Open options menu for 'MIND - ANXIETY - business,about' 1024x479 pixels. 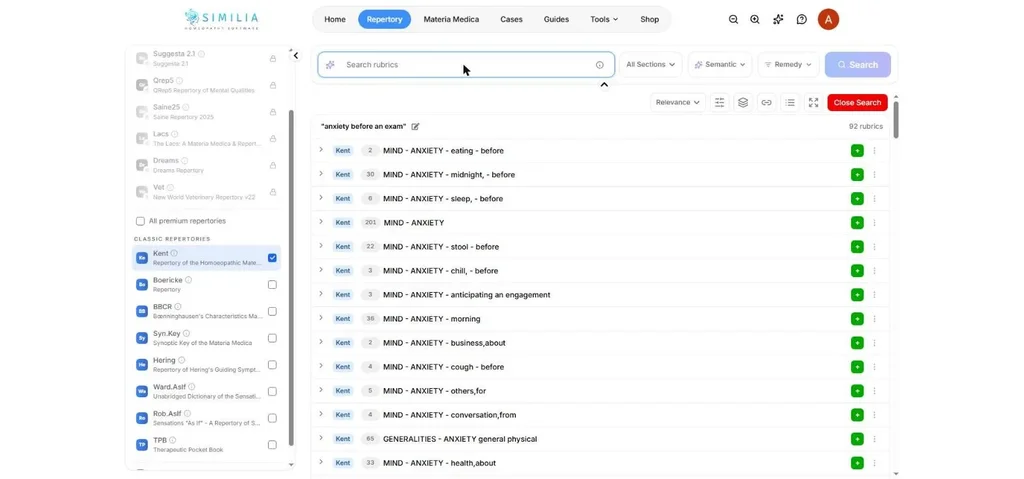874,343
